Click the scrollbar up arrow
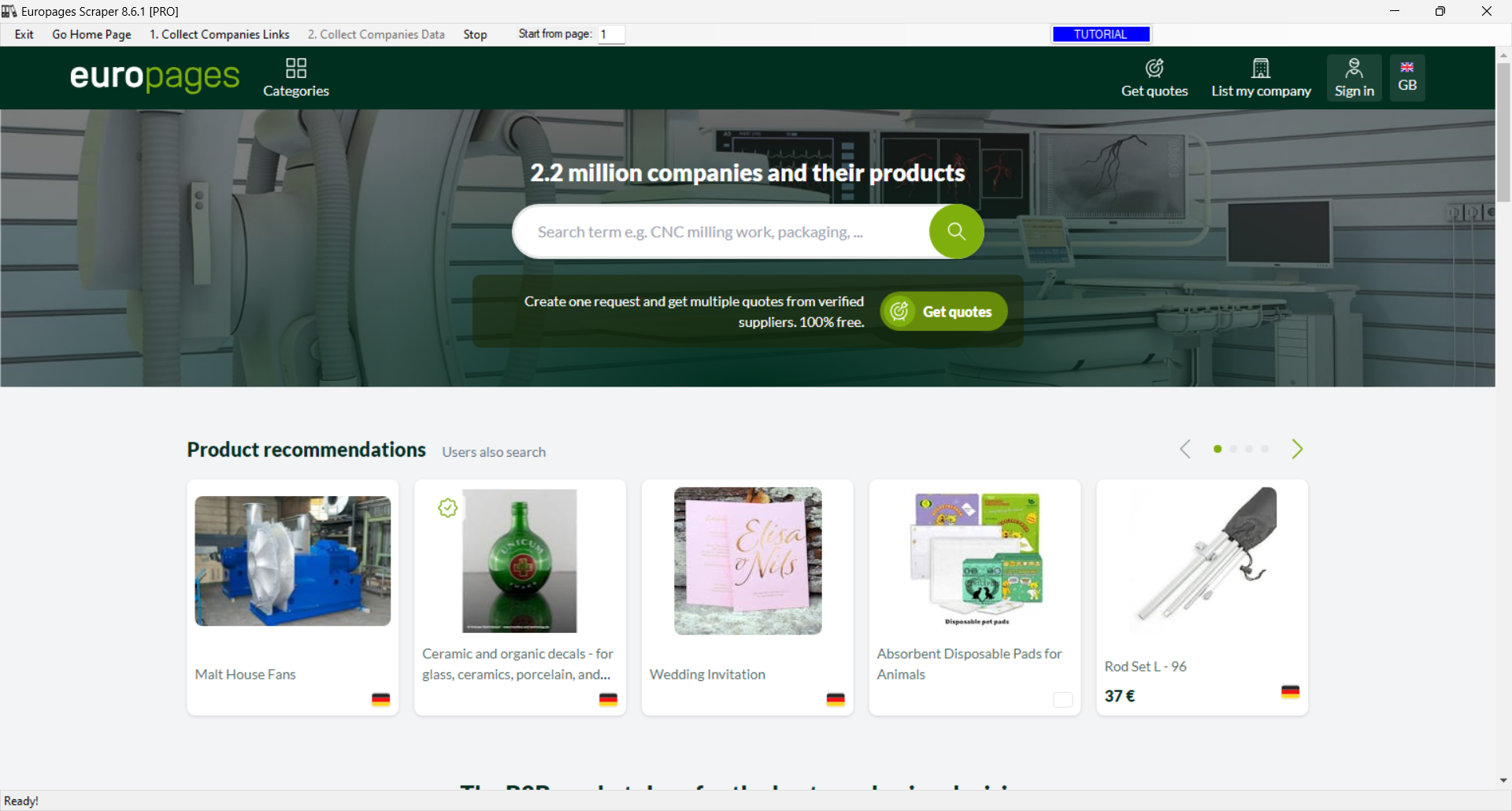The image size is (1512, 811). tap(1503, 55)
